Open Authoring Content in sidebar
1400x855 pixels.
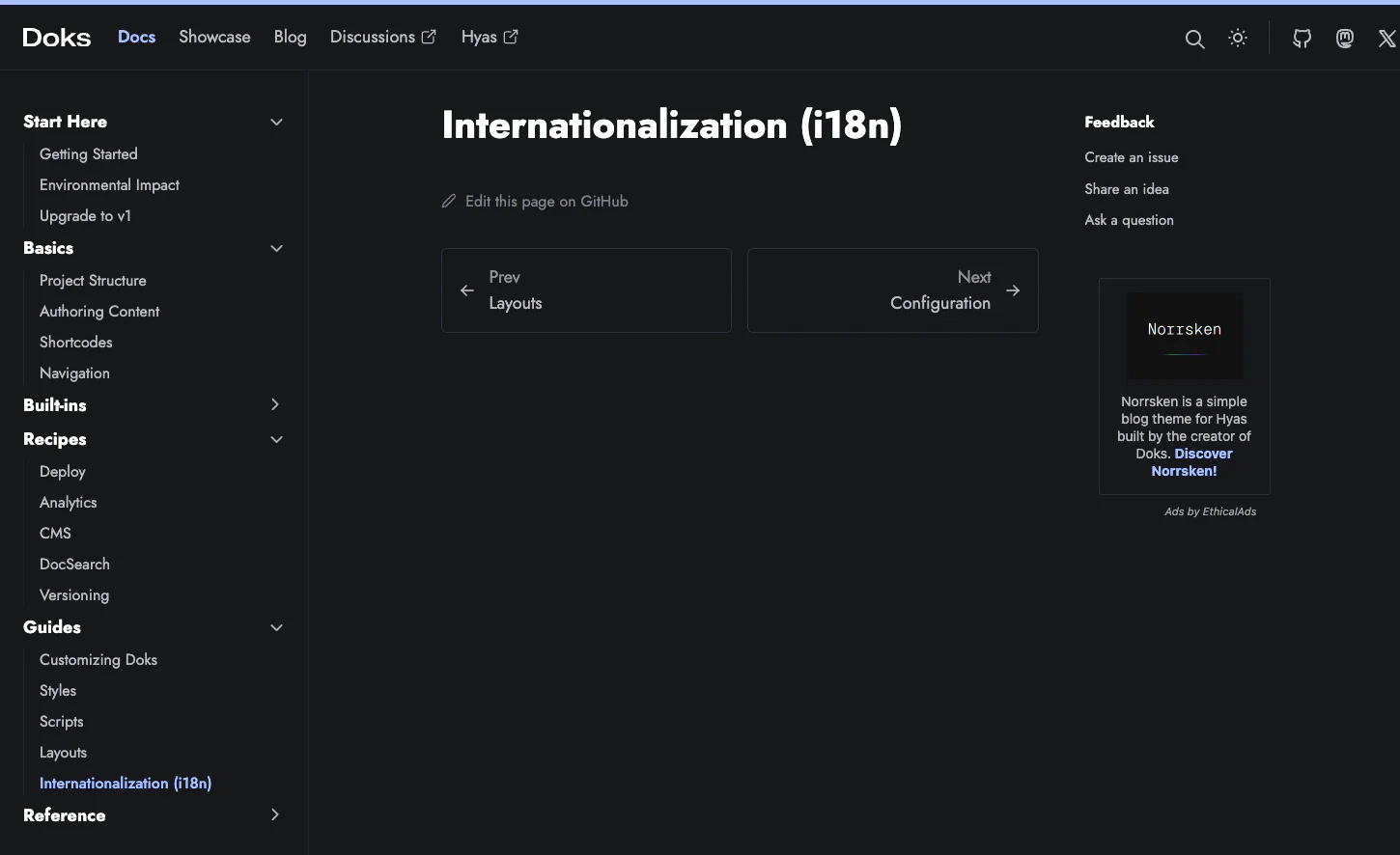click(x=99, y=311)
